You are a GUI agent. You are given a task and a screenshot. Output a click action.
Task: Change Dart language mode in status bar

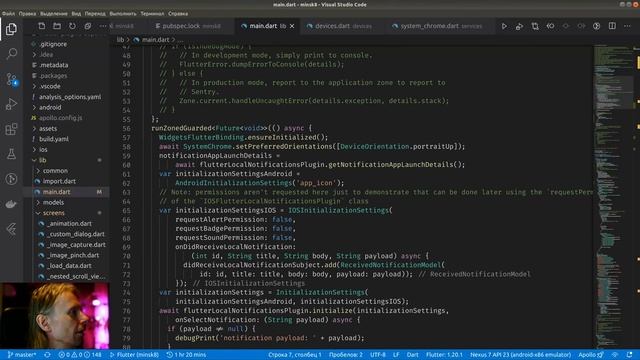pos(412,355)
